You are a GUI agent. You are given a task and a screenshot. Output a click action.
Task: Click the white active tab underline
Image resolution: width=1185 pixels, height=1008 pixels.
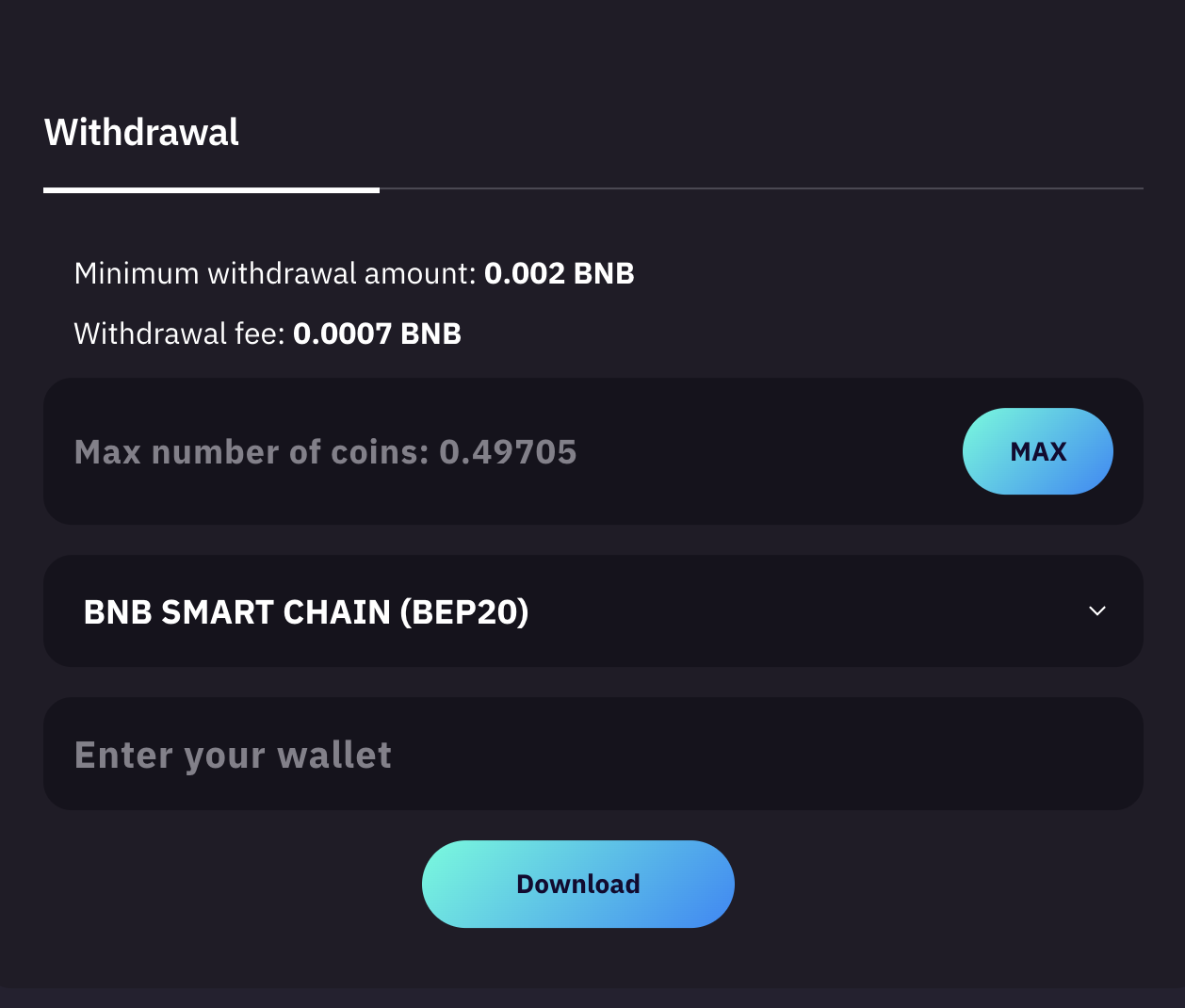coord(211,190)
